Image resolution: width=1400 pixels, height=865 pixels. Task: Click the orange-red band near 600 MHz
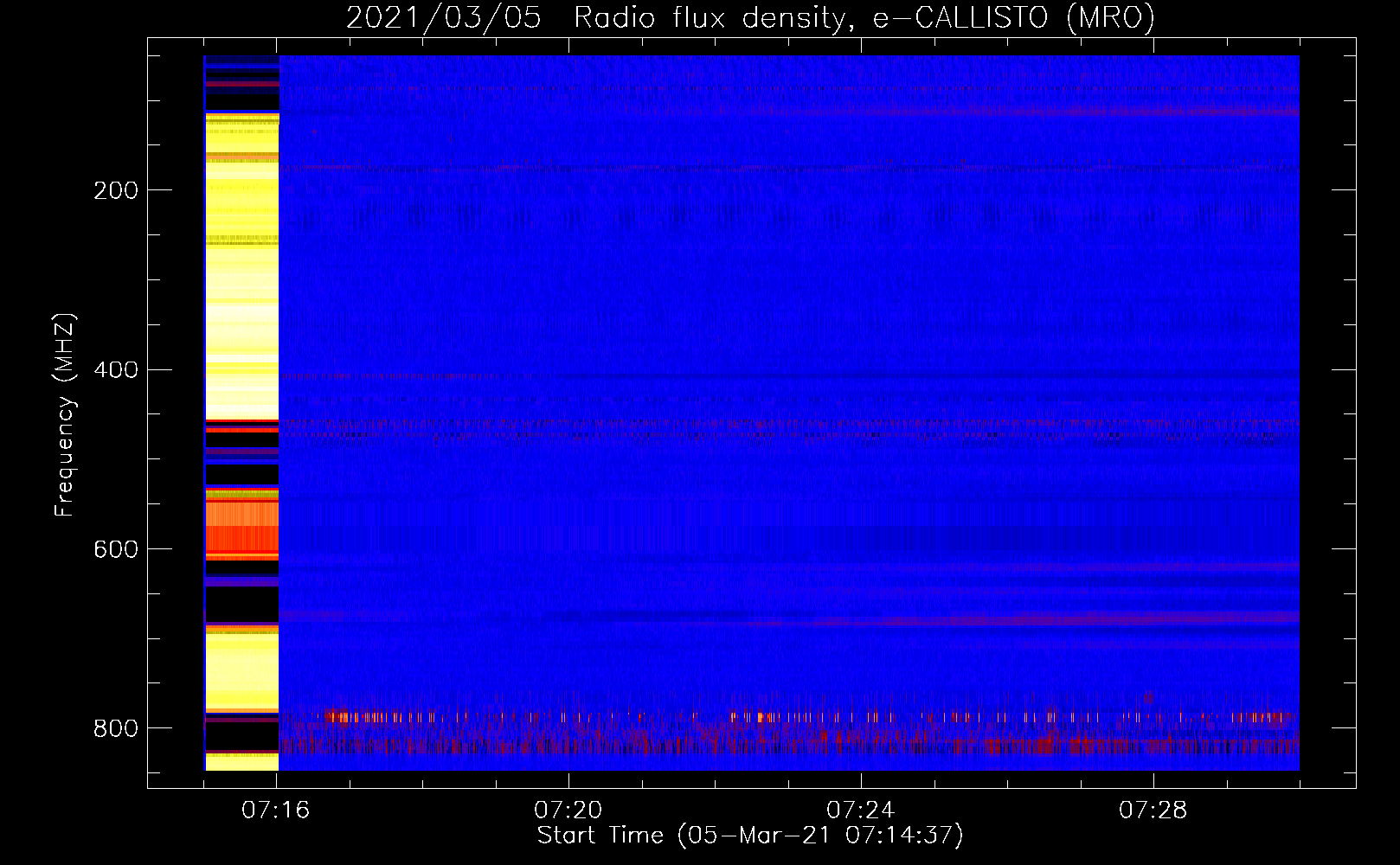tap(241, 528)
